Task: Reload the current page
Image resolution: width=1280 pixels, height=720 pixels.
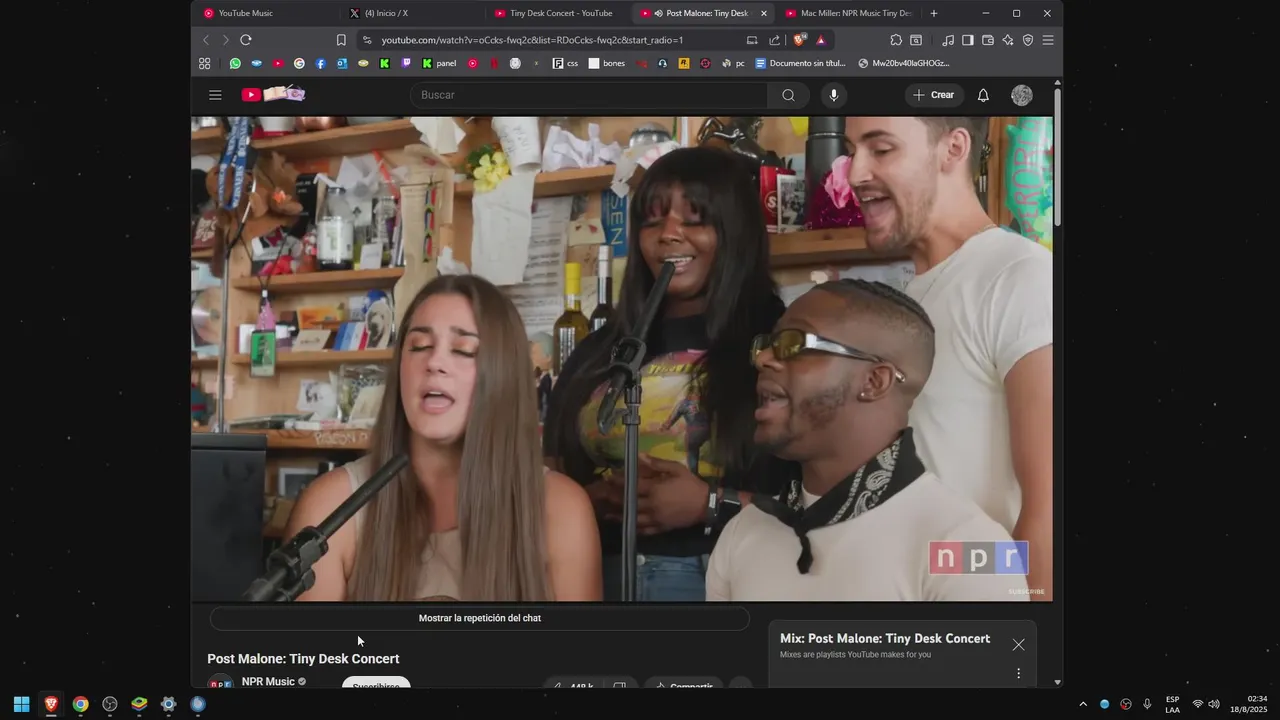Action: click(246, 40)
